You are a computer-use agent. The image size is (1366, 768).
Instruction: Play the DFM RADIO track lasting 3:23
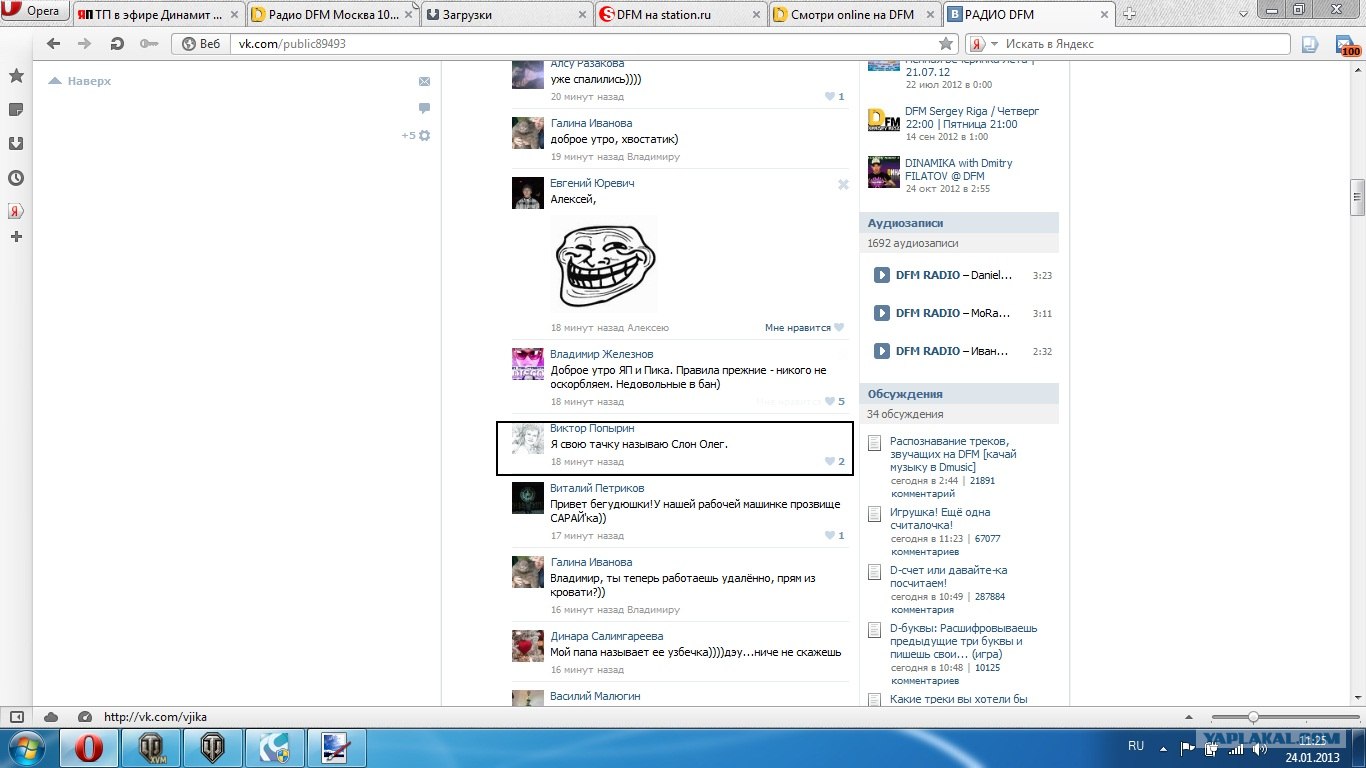coord(881,275)
